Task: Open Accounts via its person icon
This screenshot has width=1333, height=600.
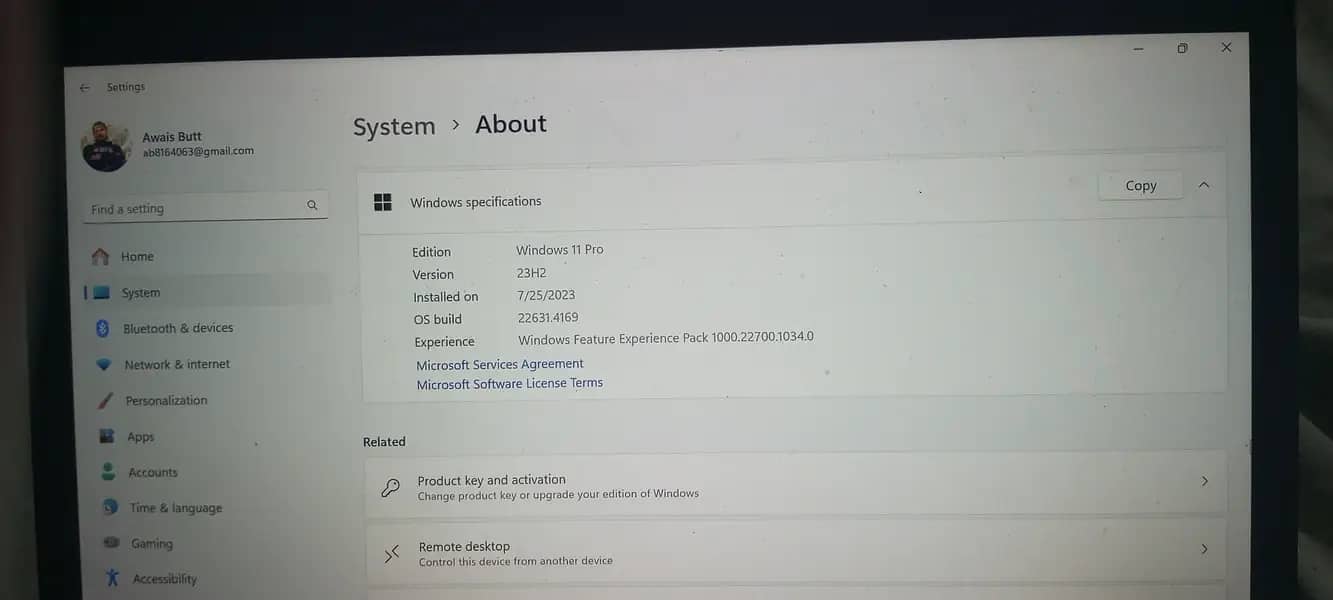Action: click(x=108, y=472)
